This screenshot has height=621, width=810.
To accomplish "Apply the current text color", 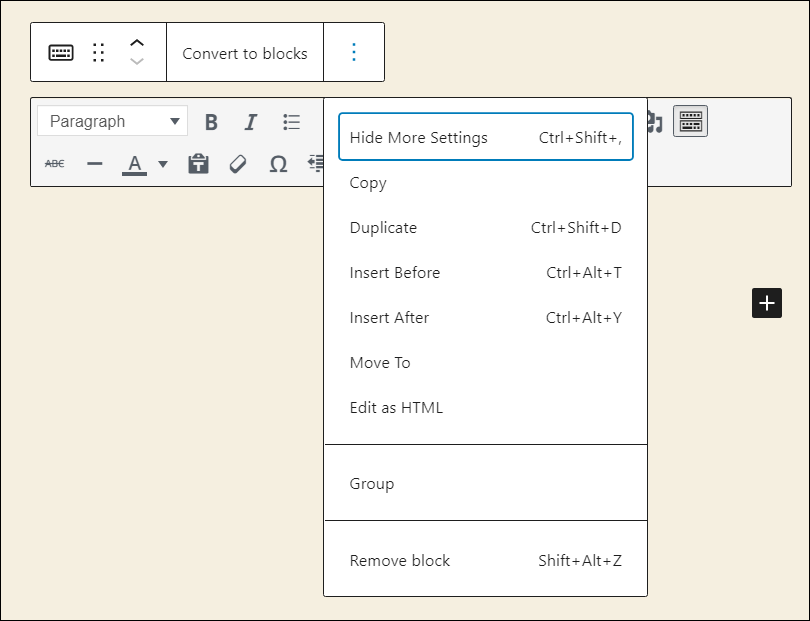I will pos(134,164).
